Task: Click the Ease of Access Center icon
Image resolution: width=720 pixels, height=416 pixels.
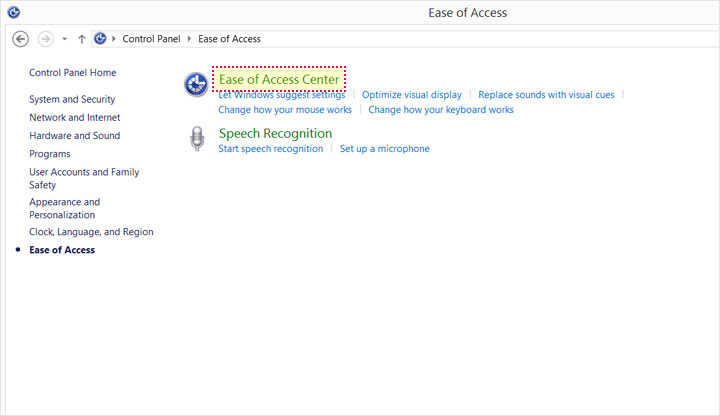Action: tap(196, 84)
